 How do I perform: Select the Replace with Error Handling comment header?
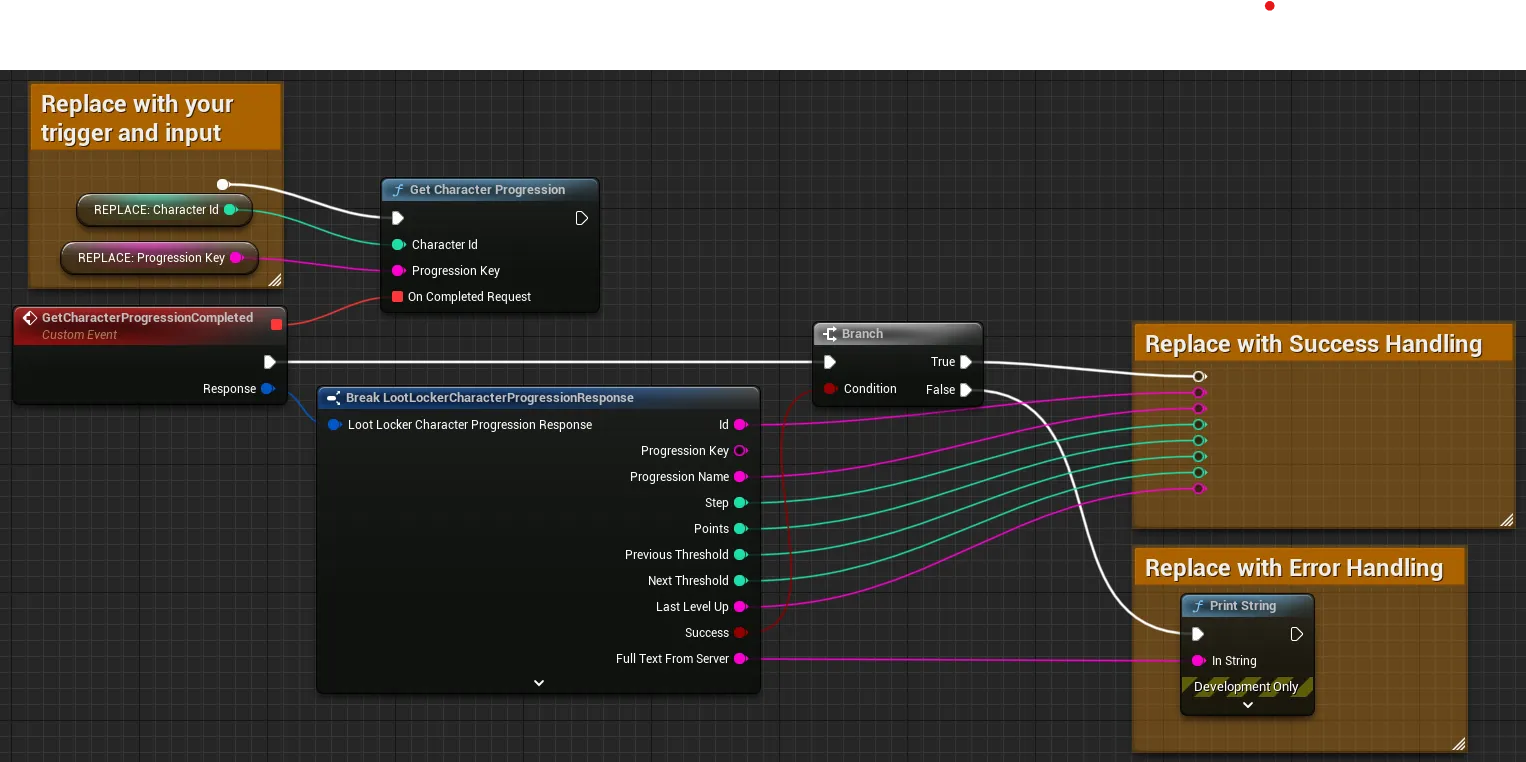(1300, 568)
